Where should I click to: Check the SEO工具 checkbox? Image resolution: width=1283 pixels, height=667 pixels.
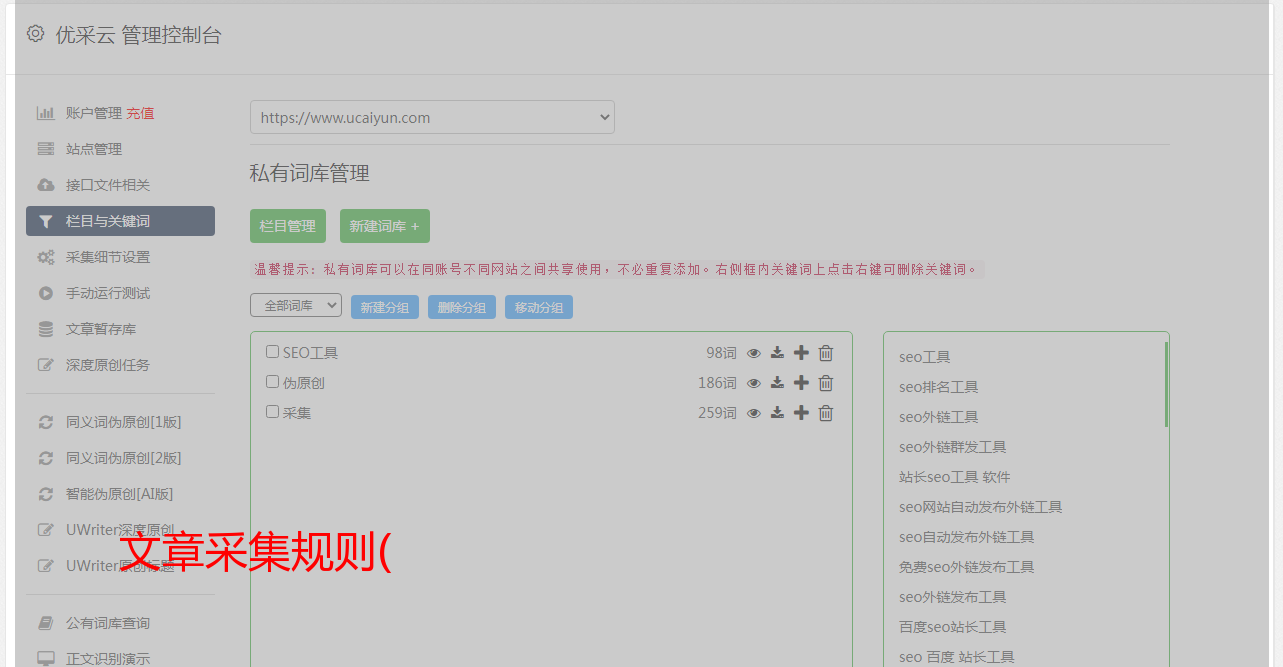coord(272,352)
